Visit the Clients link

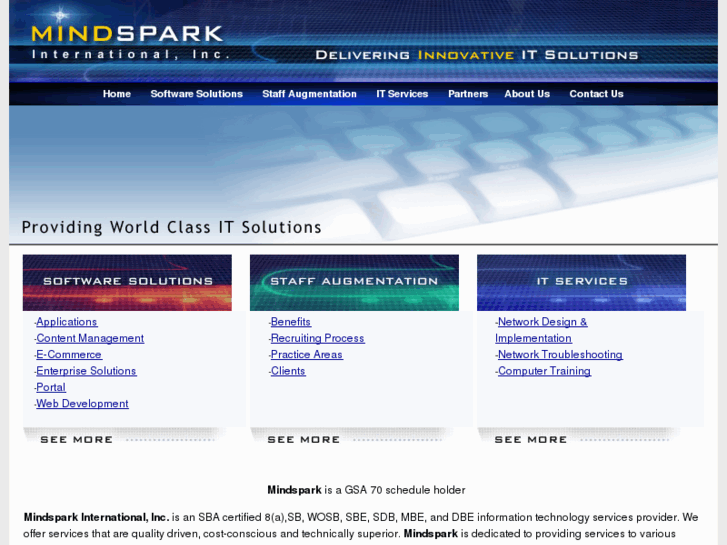coord(288,371)
